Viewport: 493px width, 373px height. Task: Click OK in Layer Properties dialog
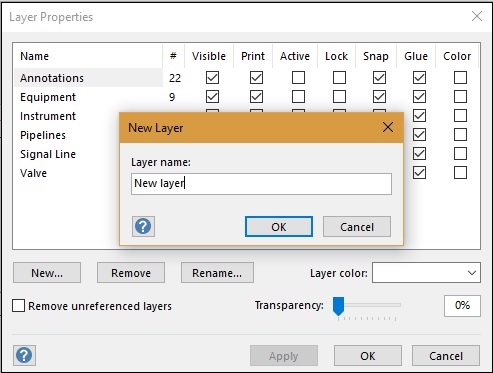368,356
